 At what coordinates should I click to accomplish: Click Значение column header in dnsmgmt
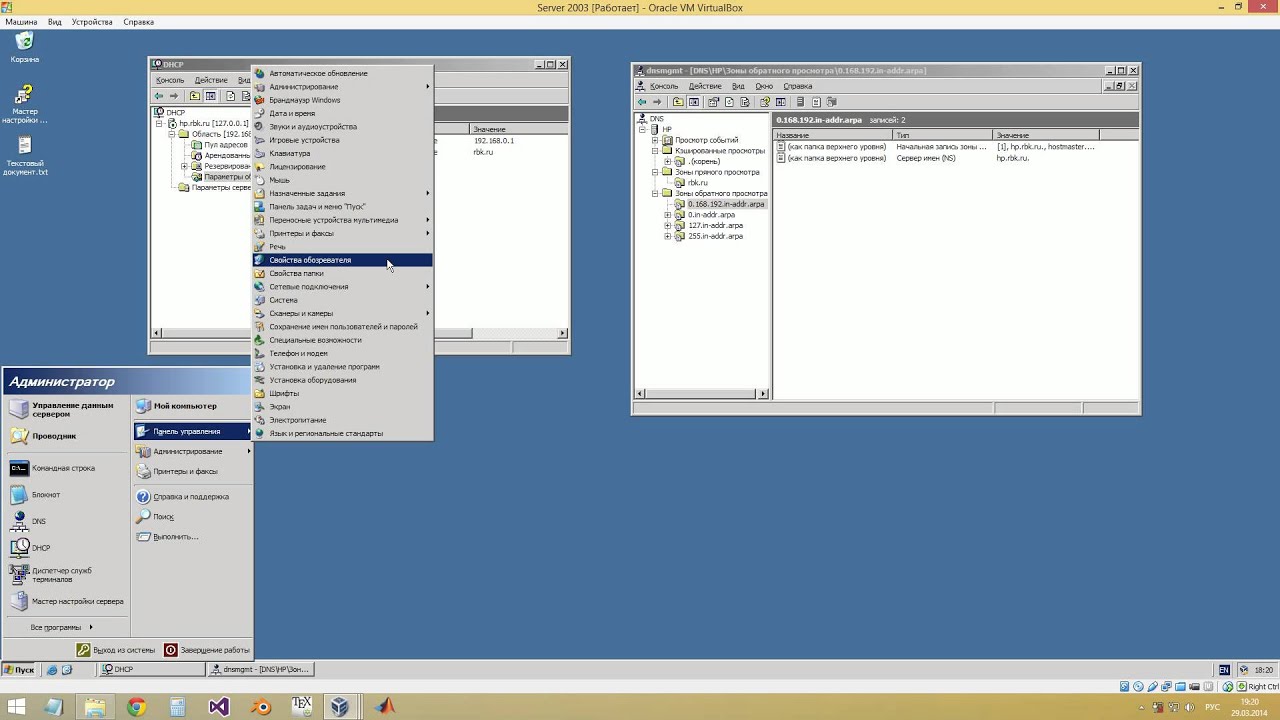pyautogui.click(x=1045, y=135)
